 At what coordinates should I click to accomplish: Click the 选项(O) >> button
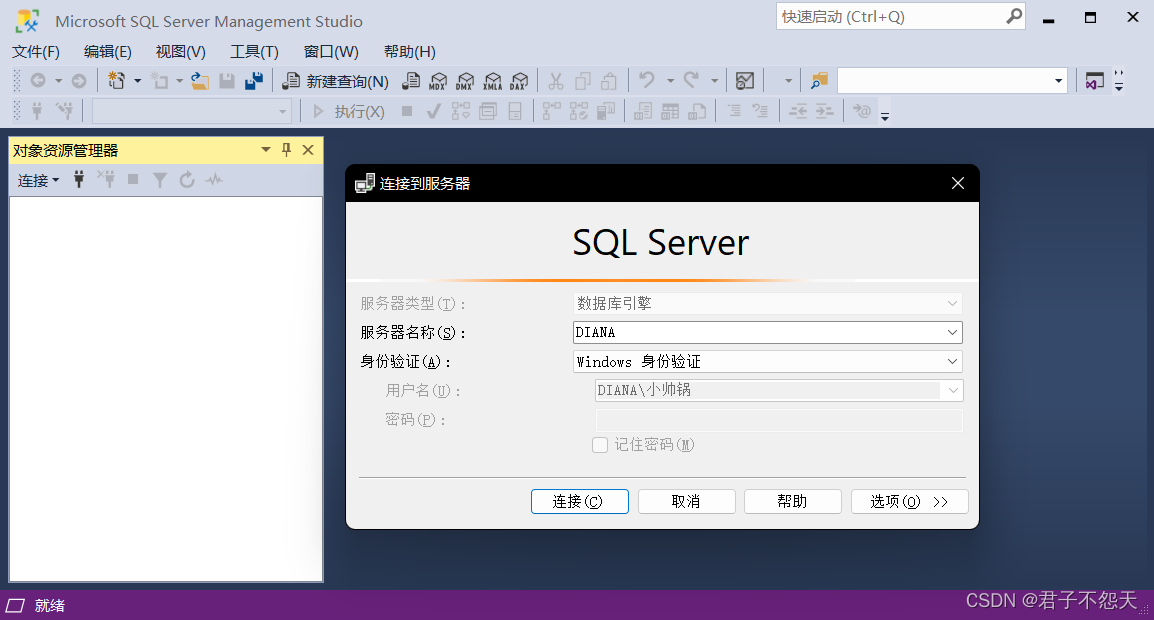pos(910,501)
